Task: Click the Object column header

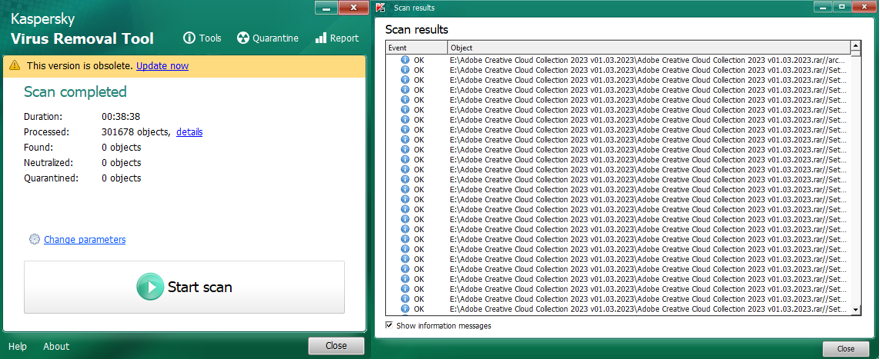Action: click(648, 48)
